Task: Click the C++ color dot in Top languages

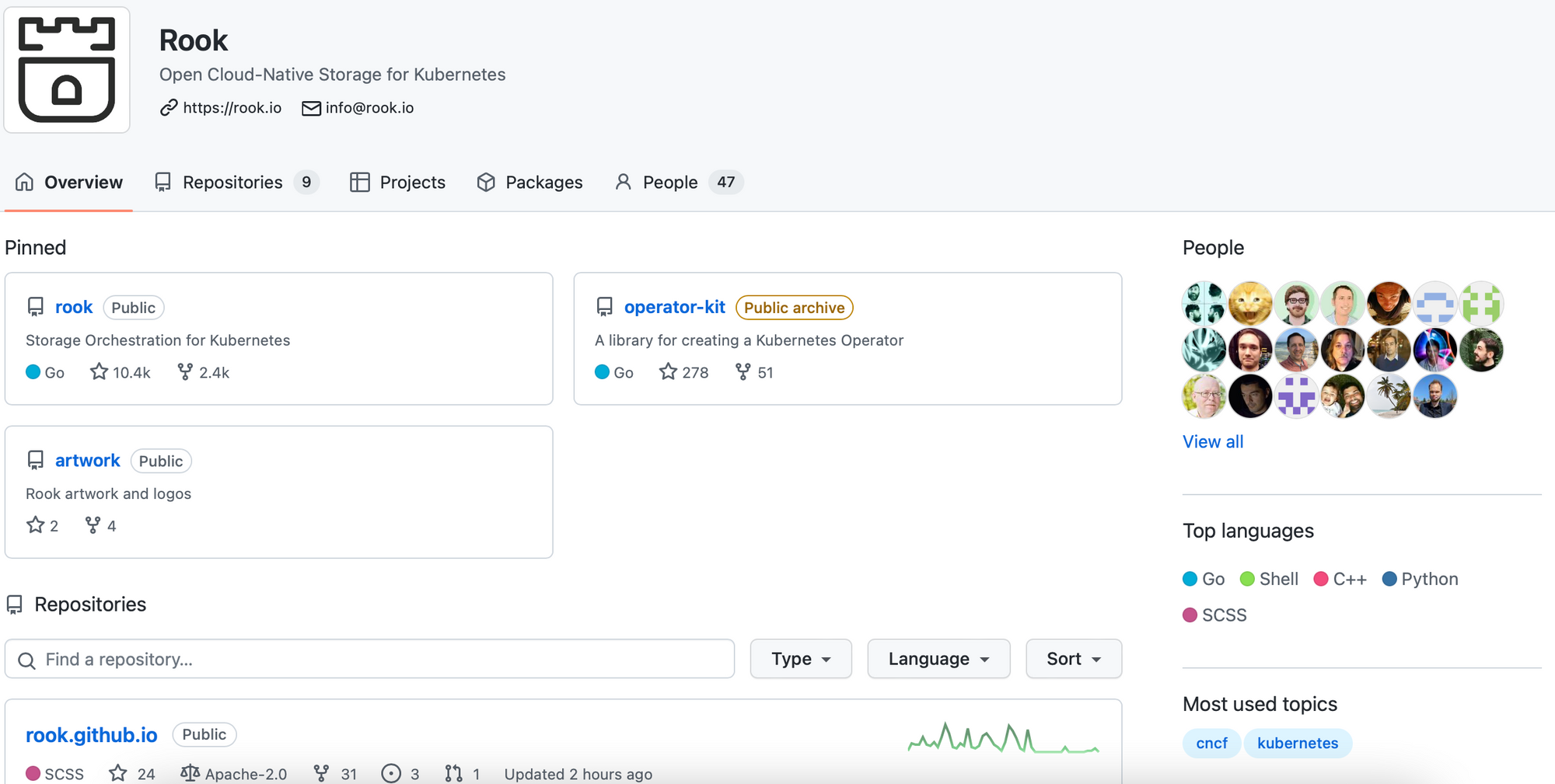Action: pos(1320,579)
